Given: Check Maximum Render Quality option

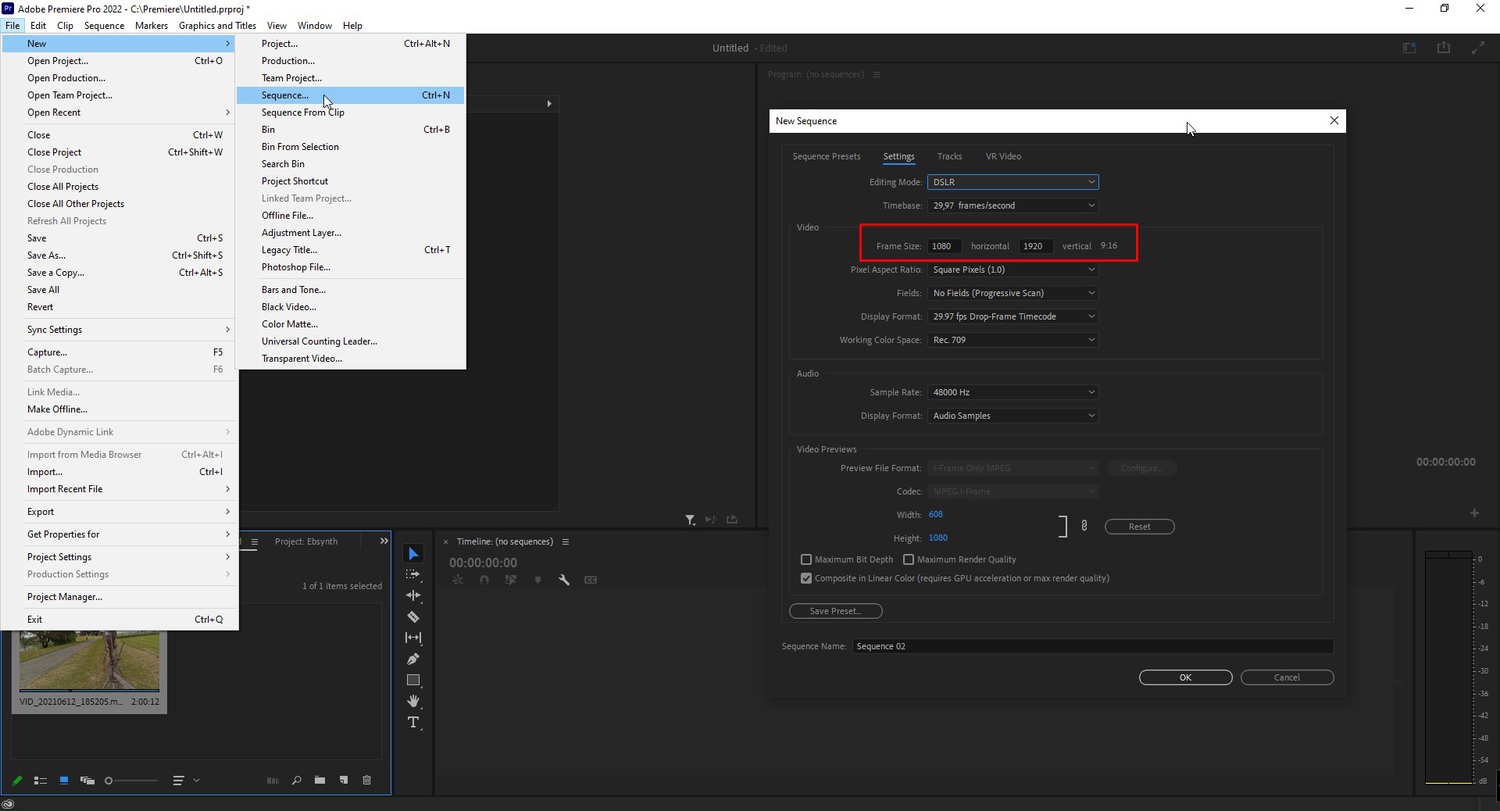Looking at the screenshot, I should click(908, 560).
